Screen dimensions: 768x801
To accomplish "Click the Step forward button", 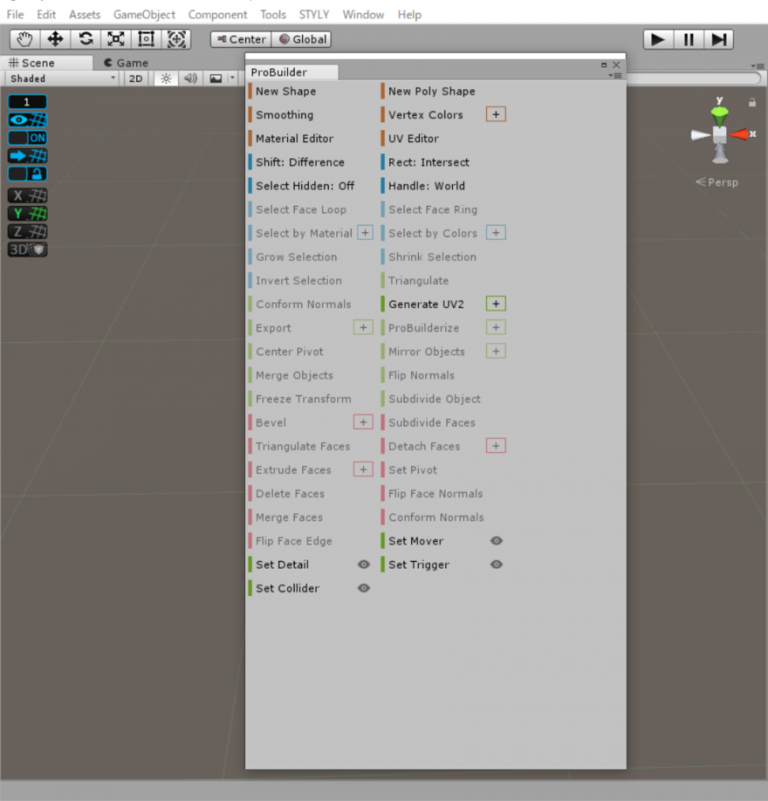I will (x=719, y=39).
